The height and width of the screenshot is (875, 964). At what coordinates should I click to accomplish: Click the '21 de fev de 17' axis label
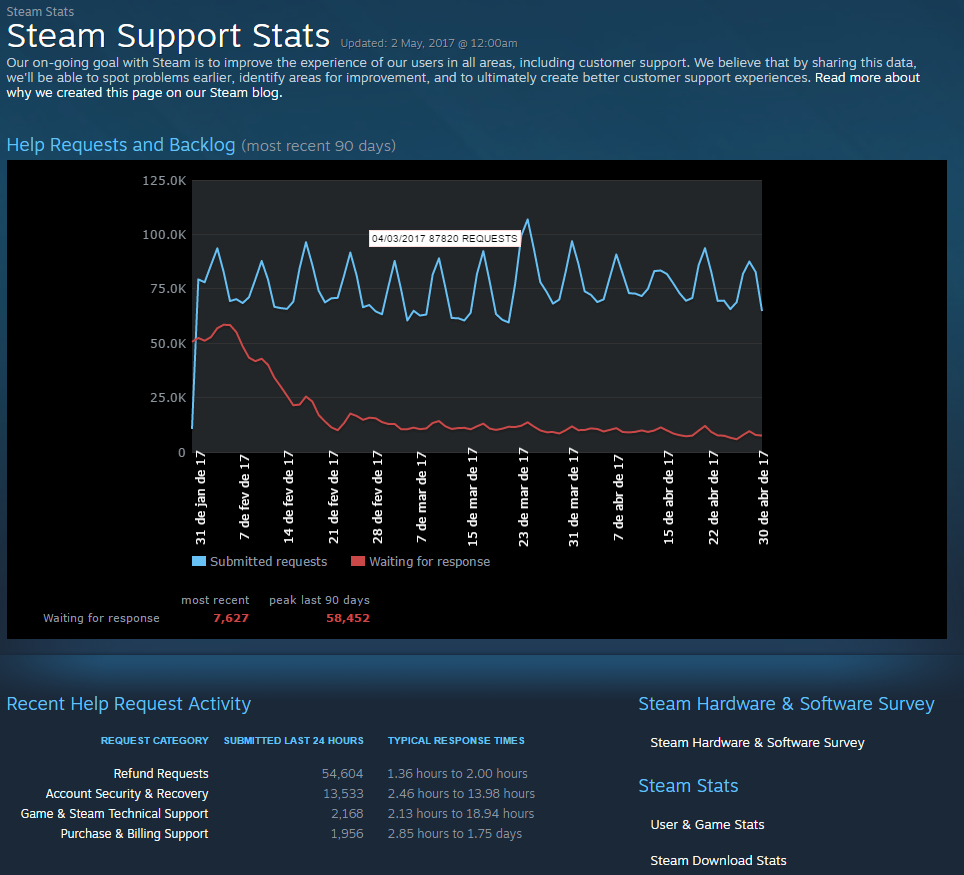pyautogui.click(x=333, y=497)
